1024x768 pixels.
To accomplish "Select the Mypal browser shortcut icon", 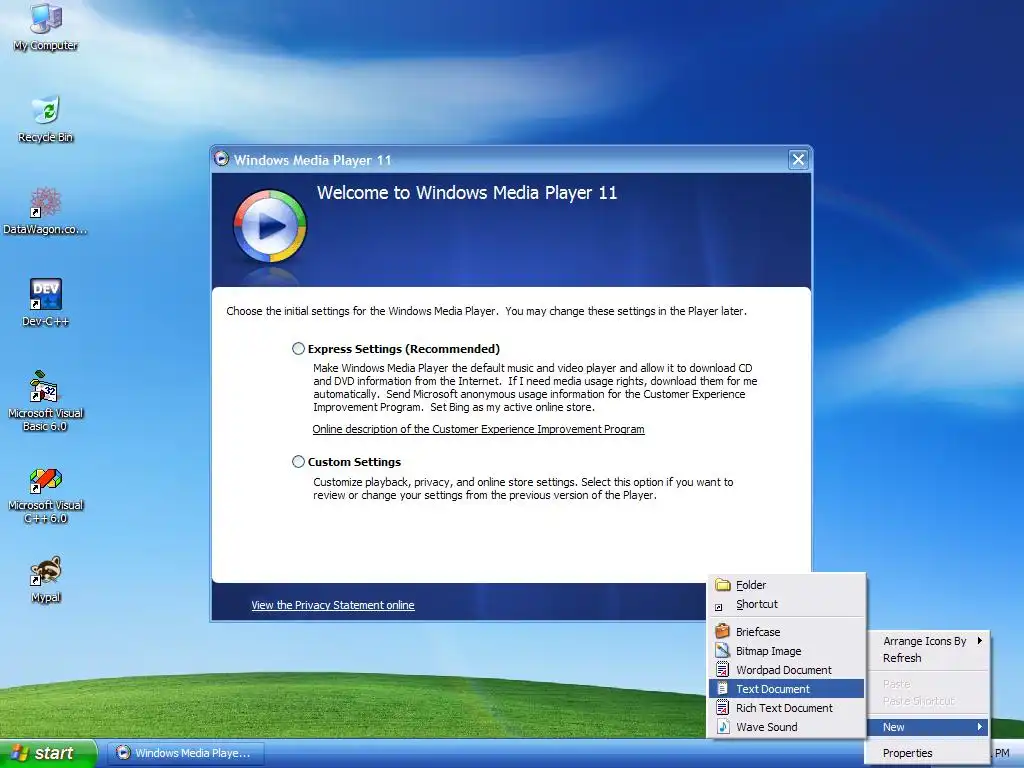I will tap(45, 579).
